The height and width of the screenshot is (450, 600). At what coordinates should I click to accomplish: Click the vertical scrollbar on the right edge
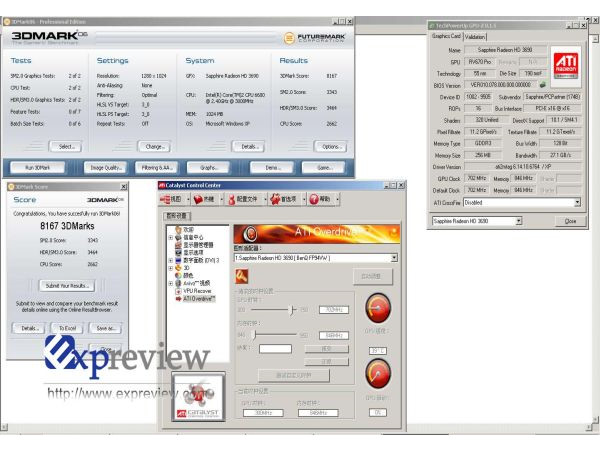coord(596,230)
